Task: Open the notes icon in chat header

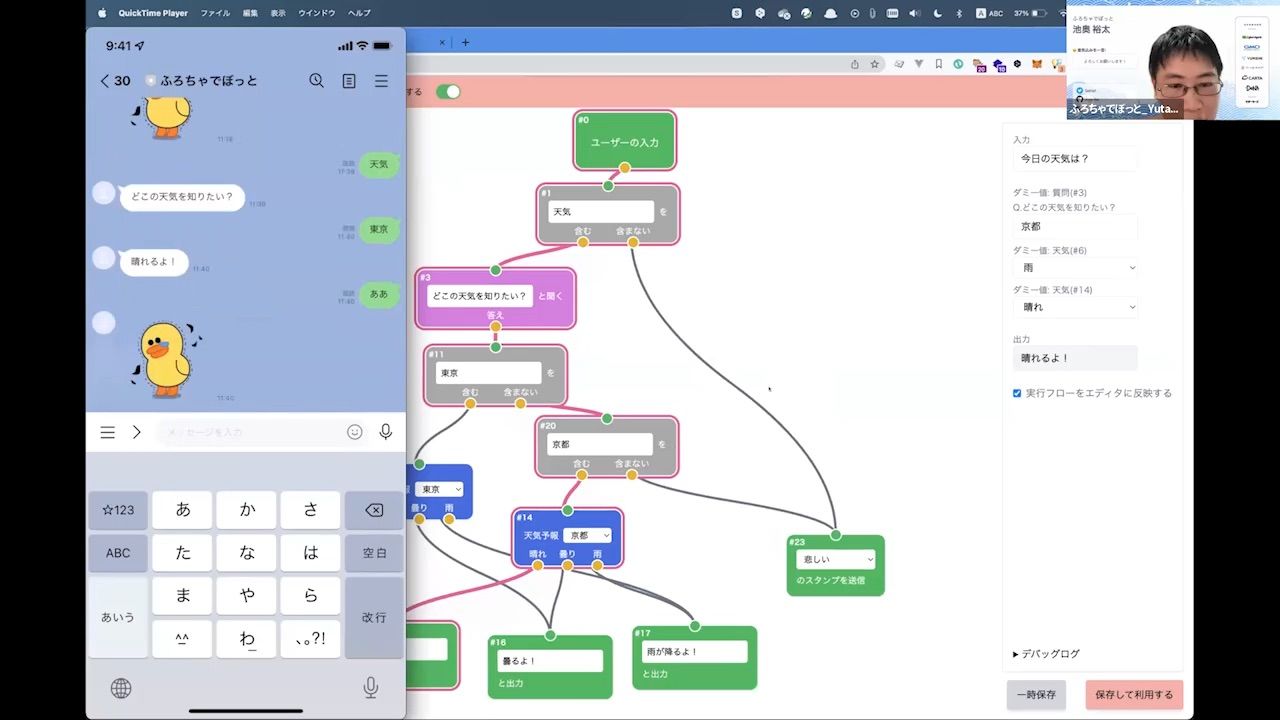Action: [x=349, y=81]
